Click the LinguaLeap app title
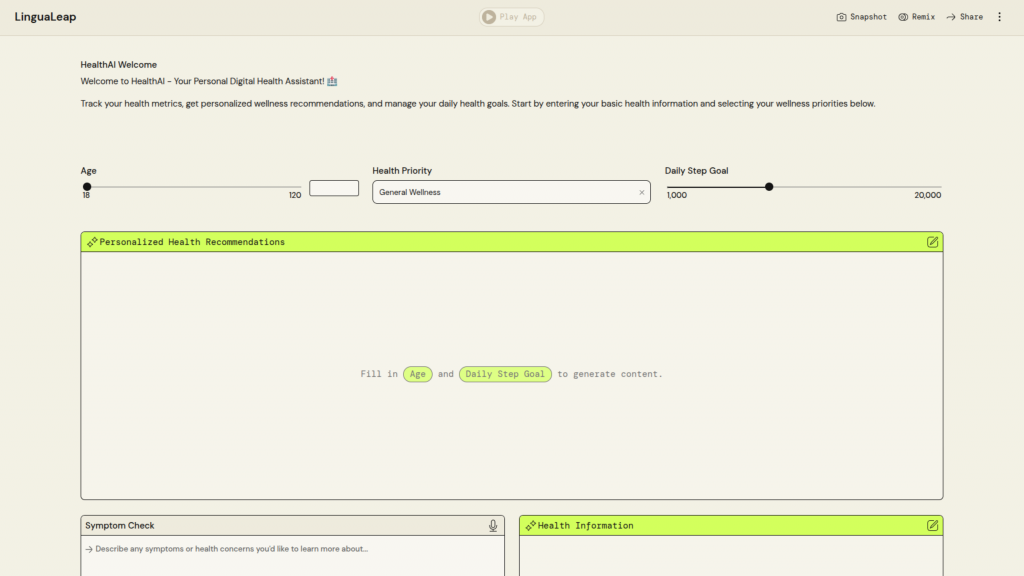Viewport: 1024px width, 576px height. pos(45,17)
